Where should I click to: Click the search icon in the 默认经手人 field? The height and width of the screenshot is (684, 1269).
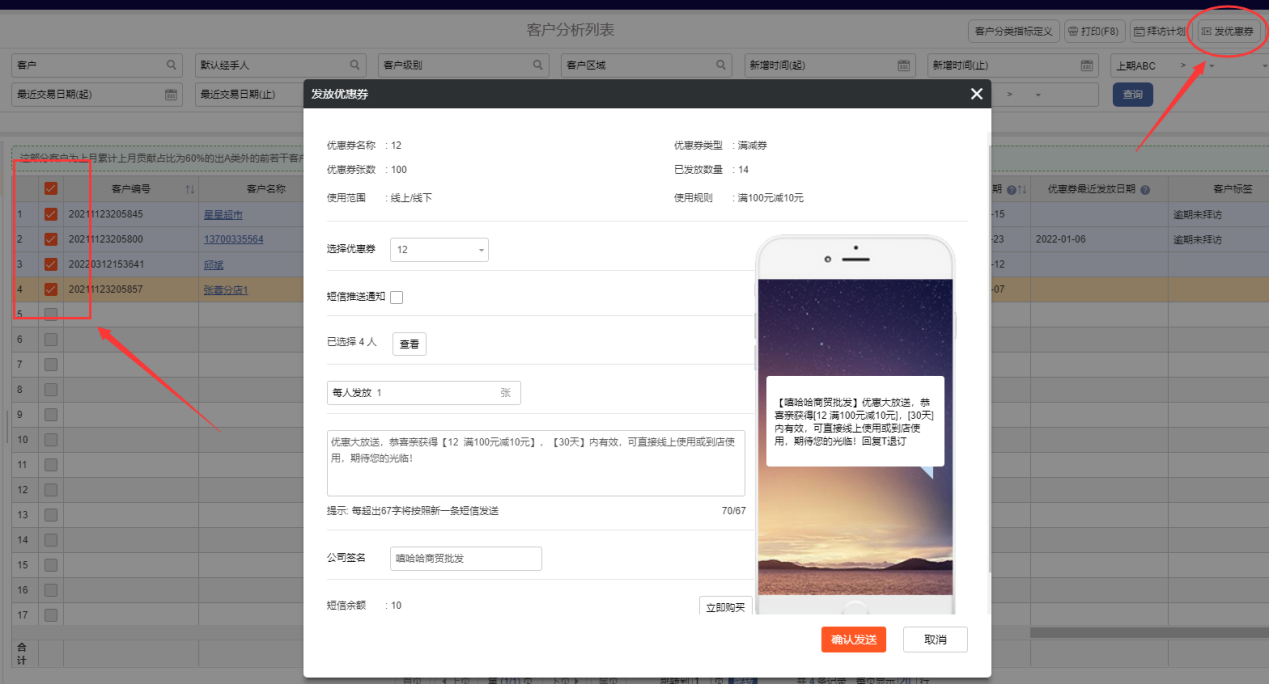click(x=355, y=65)
